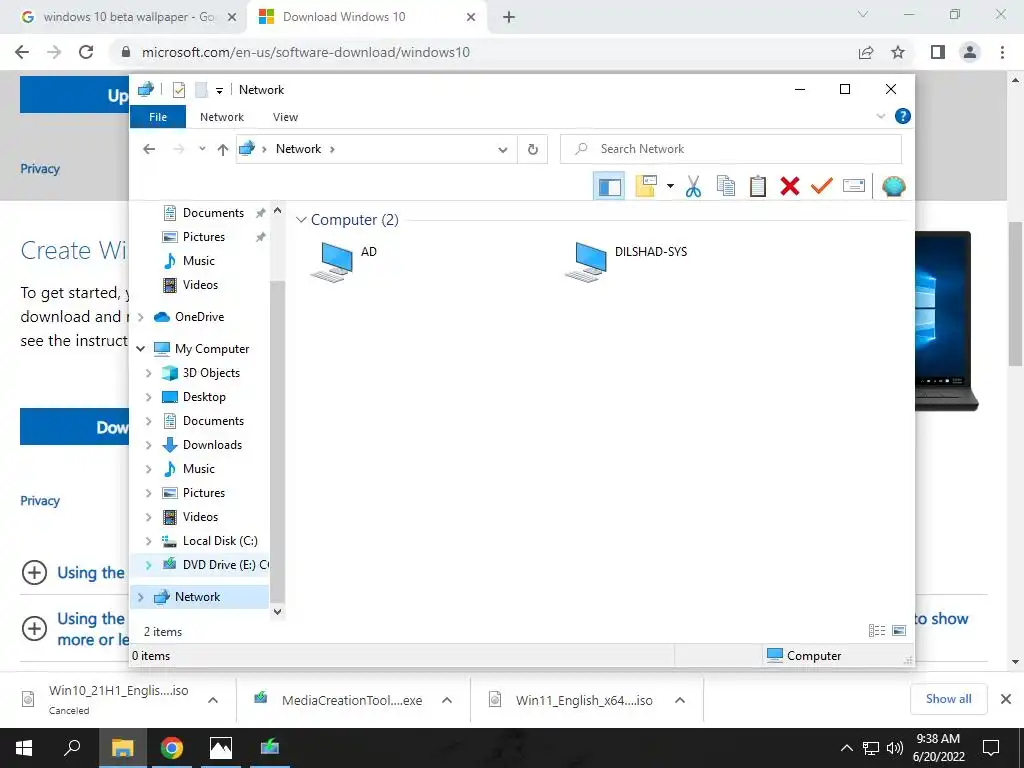Reload the Chrome page

(86, 52)
